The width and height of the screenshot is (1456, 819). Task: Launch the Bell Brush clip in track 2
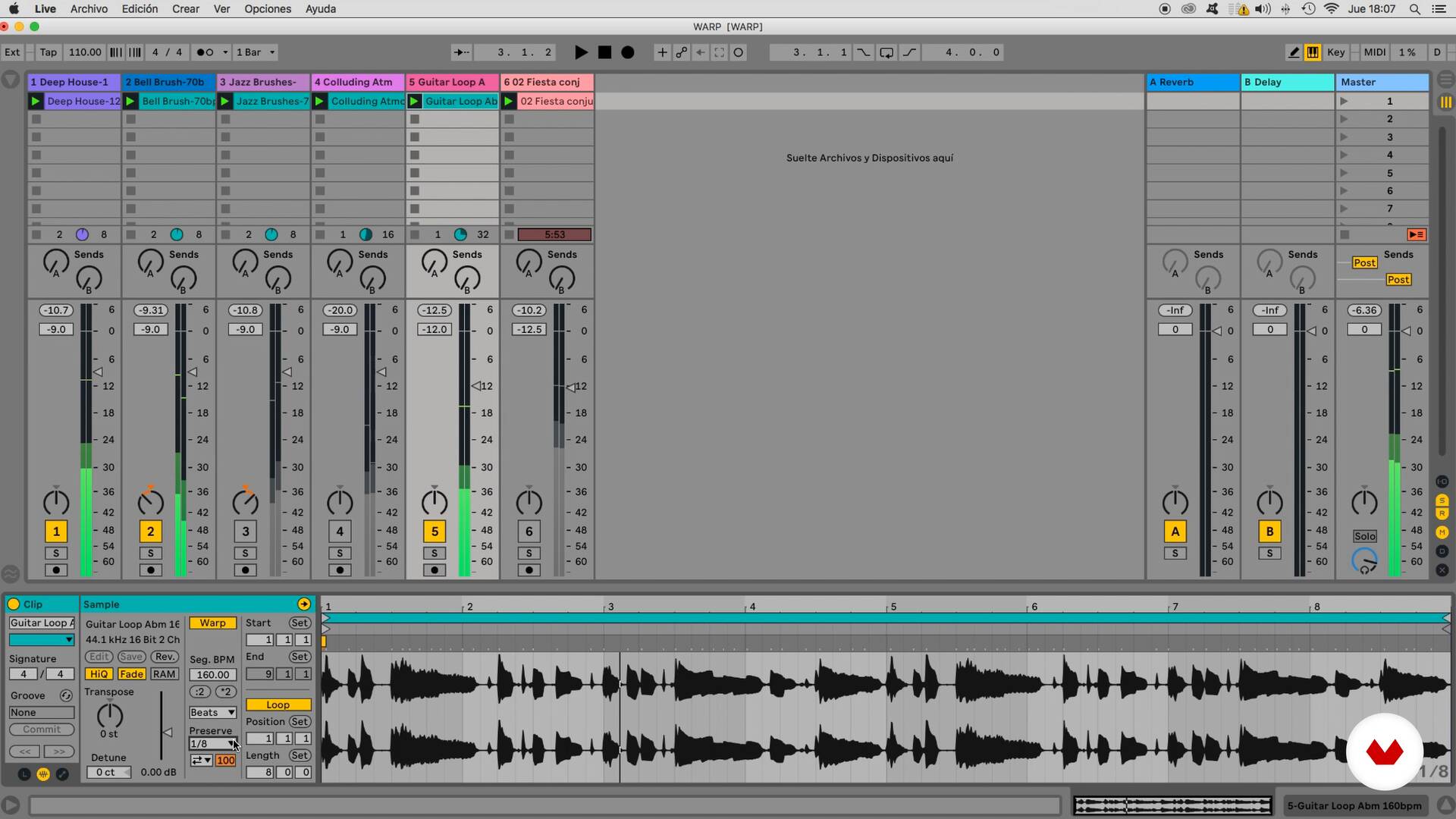(x=130, y=101)
